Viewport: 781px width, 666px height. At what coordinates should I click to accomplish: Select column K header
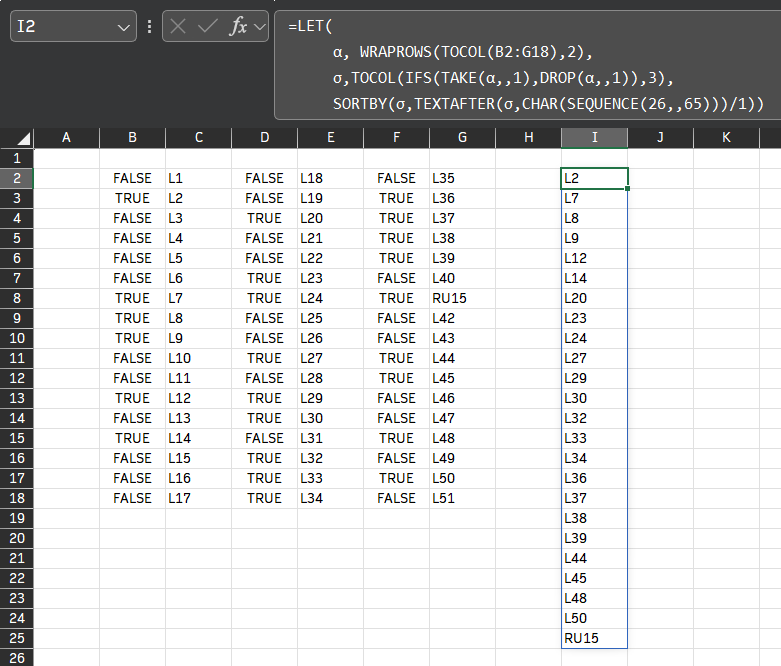(x=726, y=138)
